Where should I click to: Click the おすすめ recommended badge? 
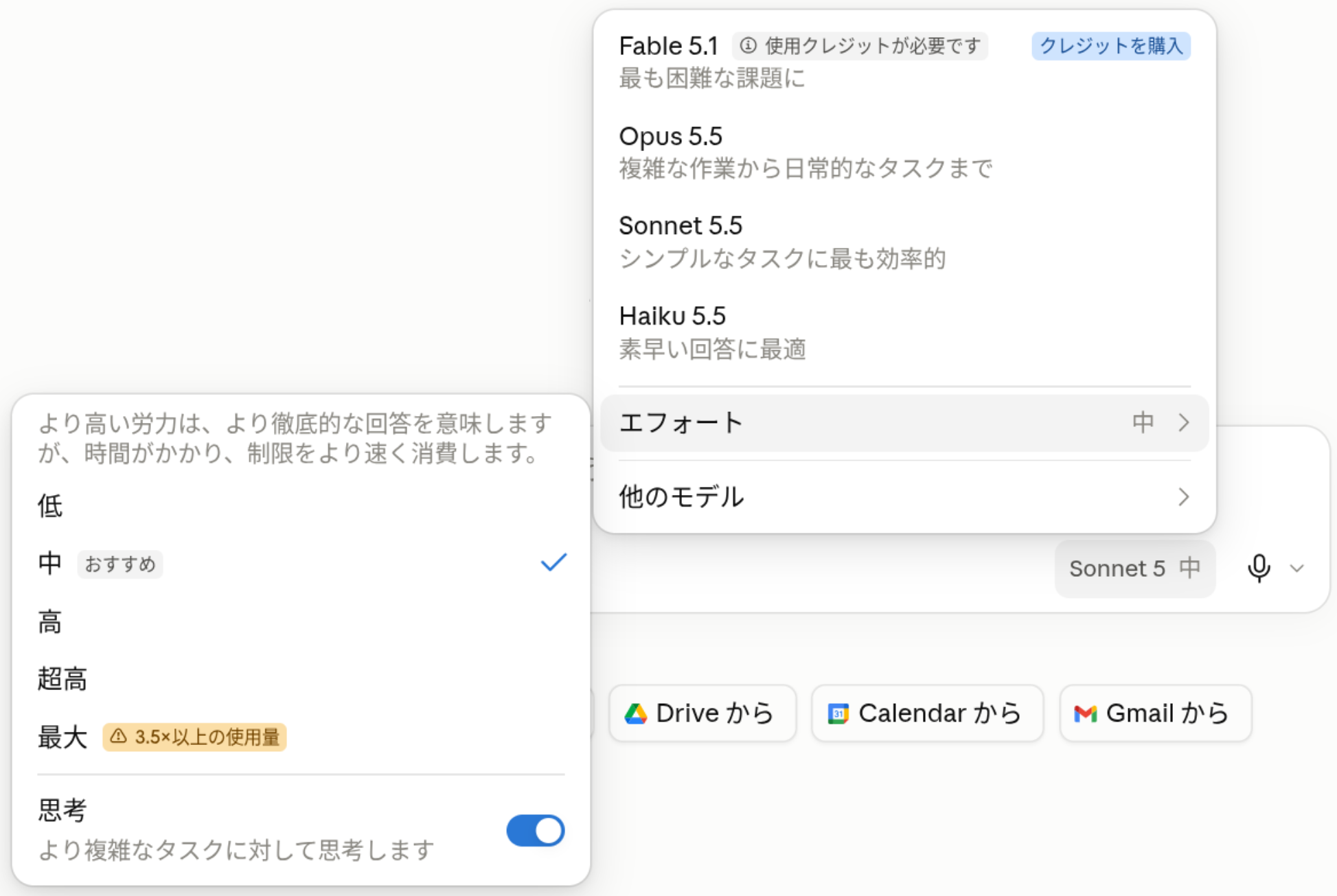tap(119, 564)
